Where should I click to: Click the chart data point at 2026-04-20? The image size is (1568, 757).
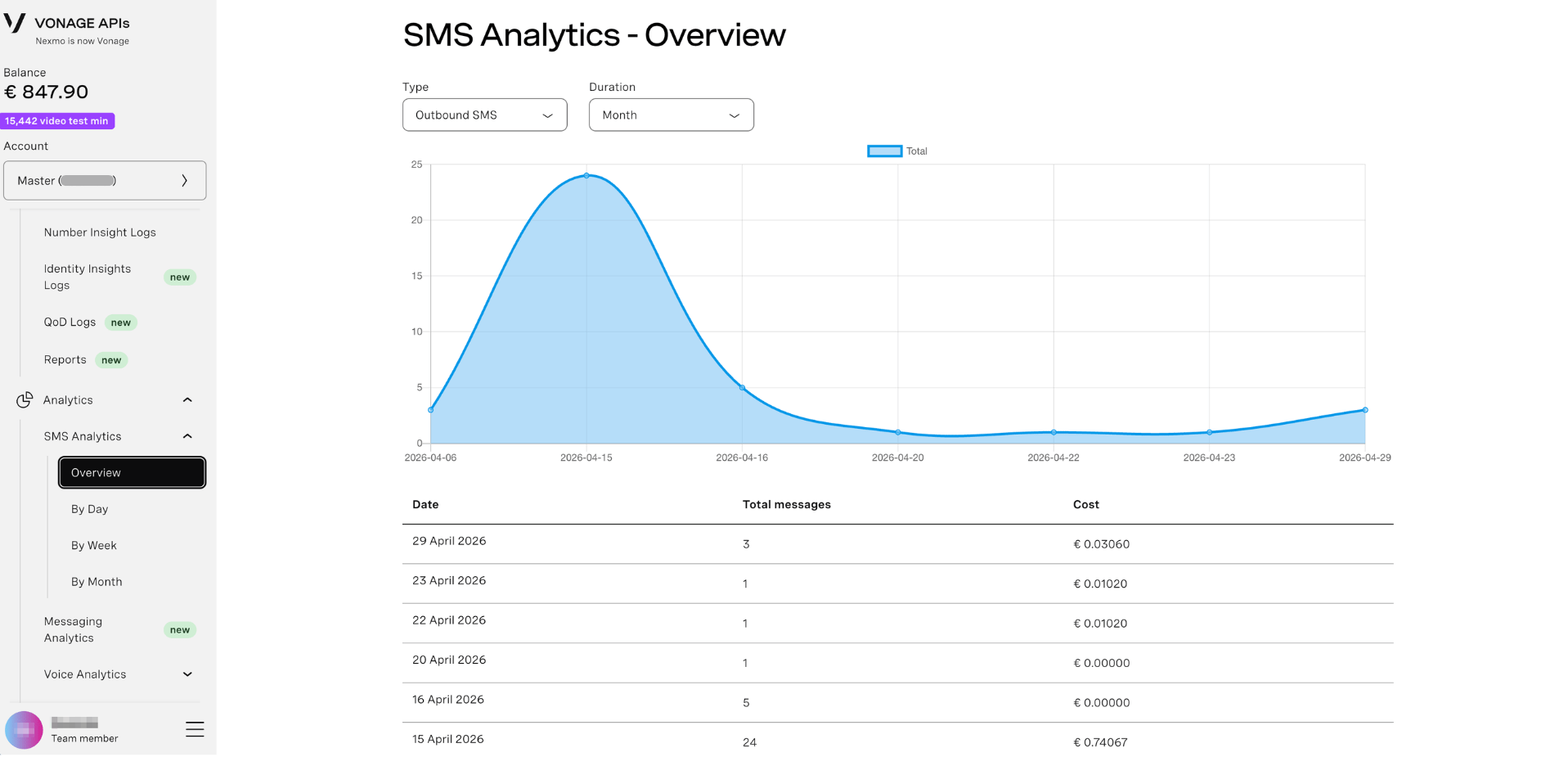[898, 432]
